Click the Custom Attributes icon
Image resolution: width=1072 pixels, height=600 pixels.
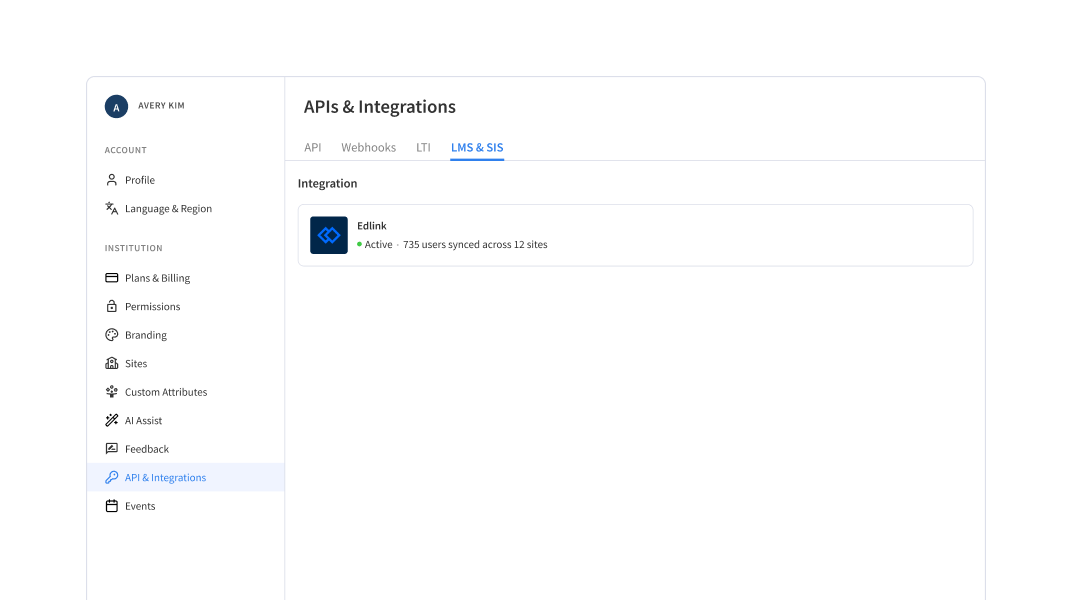tap(111, 392)
